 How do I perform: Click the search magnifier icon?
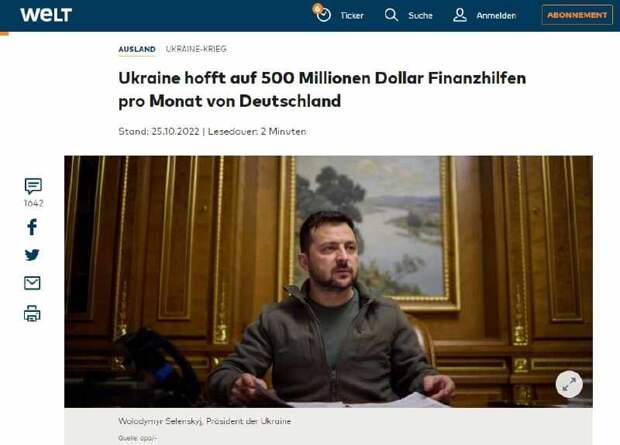tap(391, 15)
